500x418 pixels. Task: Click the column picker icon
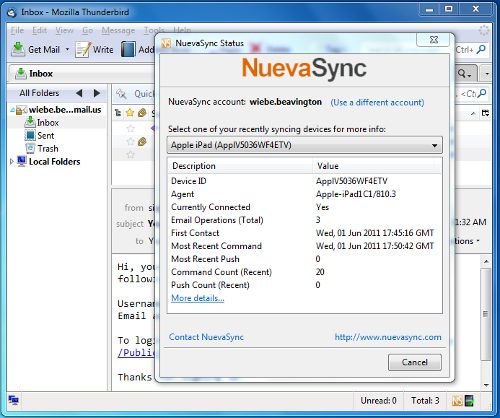(x=485, y=113)
